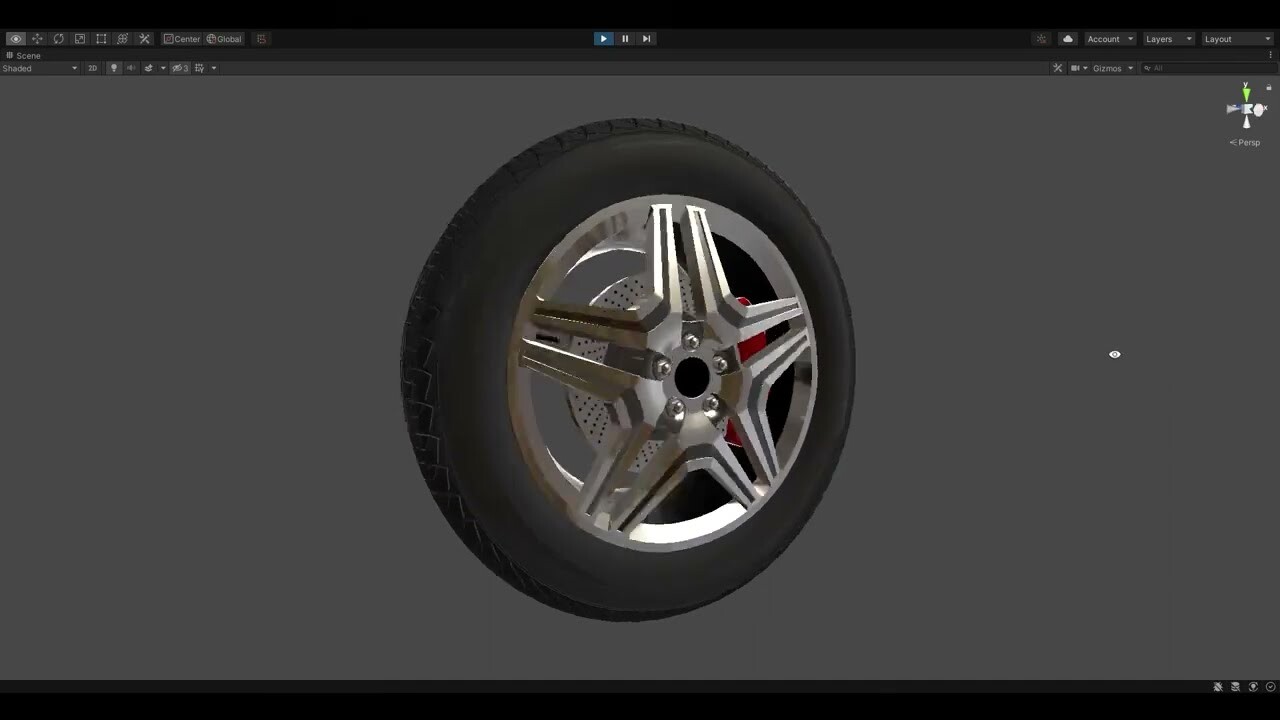
Task: Open the custom editor tools wrench icon
Action: click(x=143, y=38)
